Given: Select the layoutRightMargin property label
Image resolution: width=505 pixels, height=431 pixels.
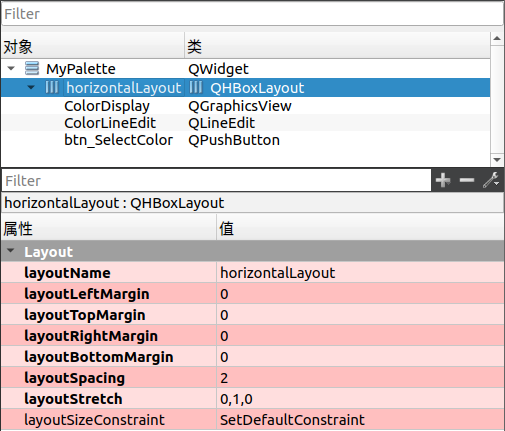Looking at the screenshot, I should (91, 336).
